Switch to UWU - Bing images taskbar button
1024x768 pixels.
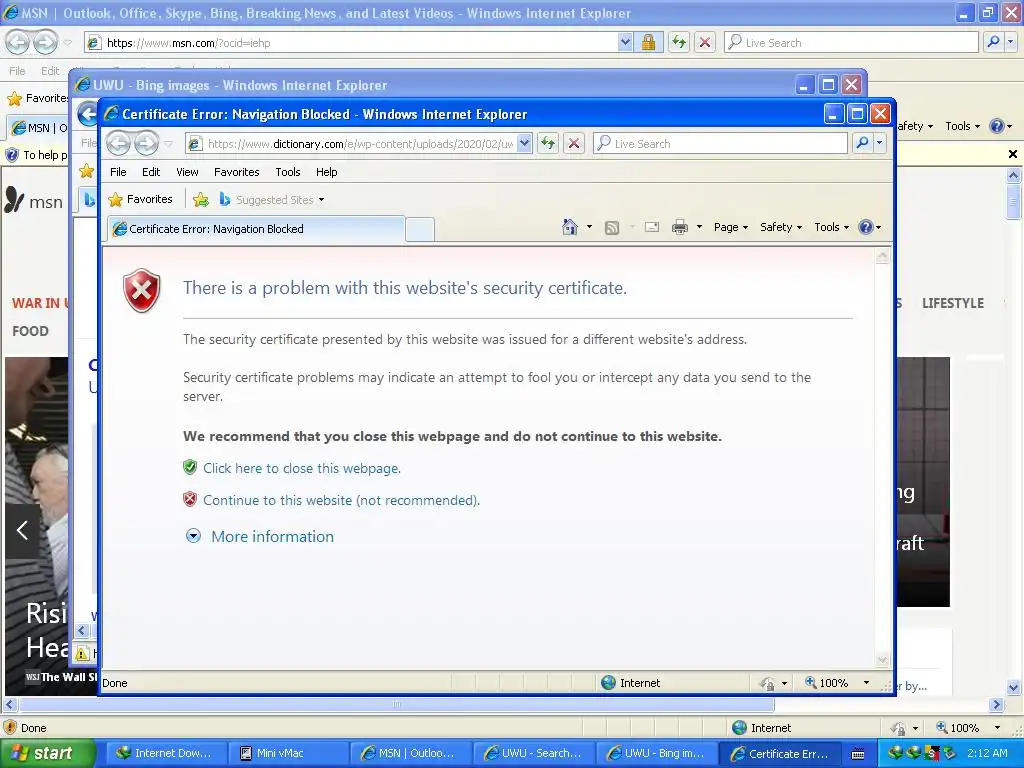656,753
